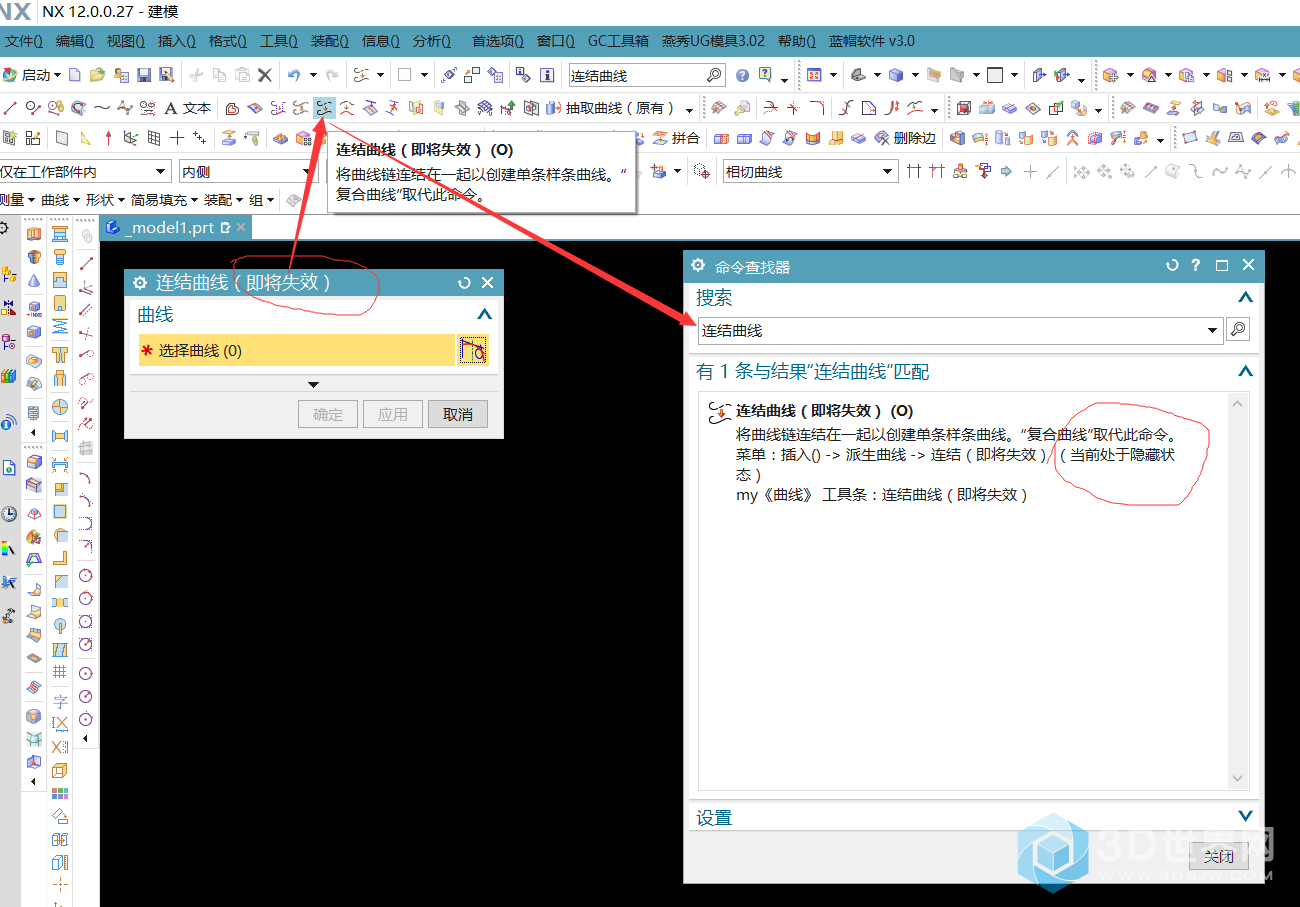Open the 首选项 menu

498,41
